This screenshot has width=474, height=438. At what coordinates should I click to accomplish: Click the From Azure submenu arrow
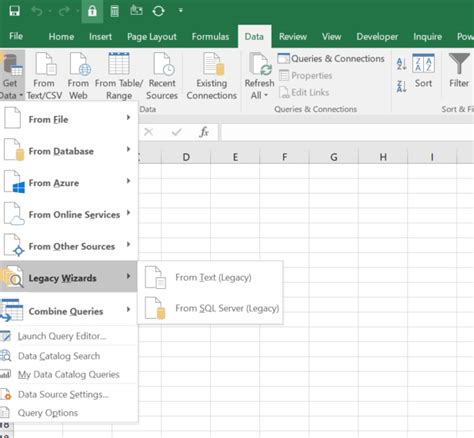click(128, 181)
